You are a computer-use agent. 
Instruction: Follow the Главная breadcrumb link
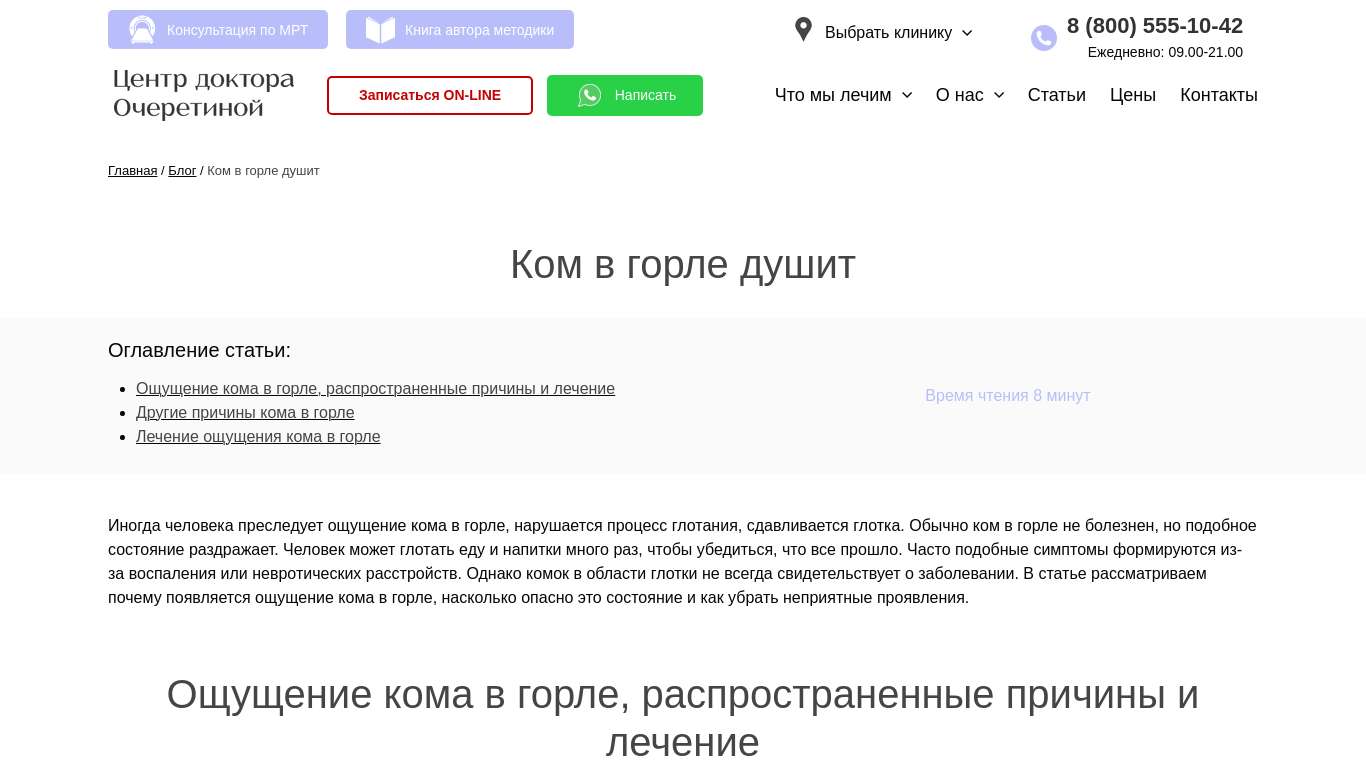click(x=132, y=171)
